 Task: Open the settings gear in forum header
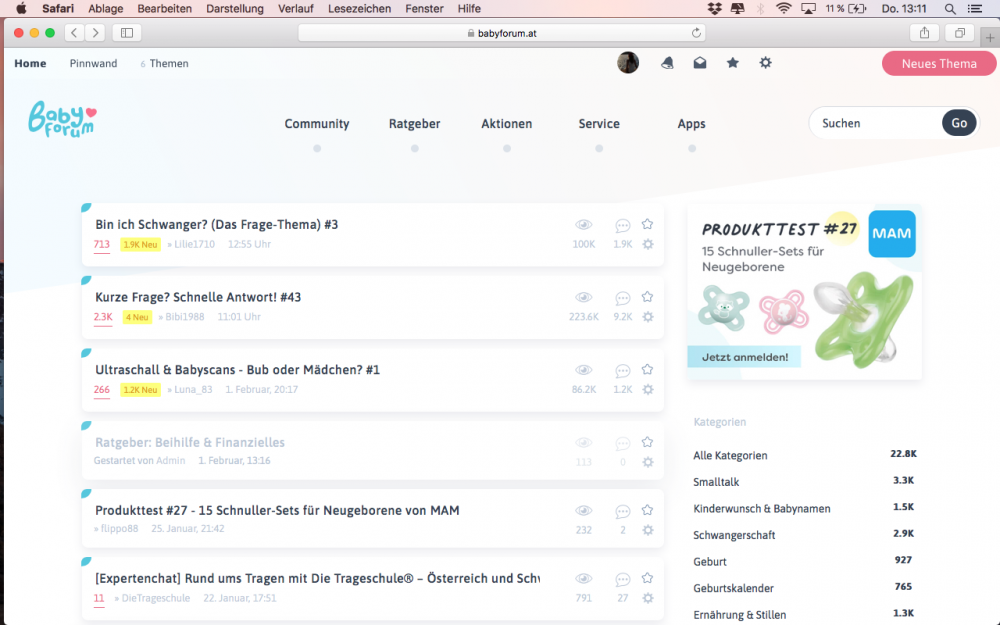765,62
